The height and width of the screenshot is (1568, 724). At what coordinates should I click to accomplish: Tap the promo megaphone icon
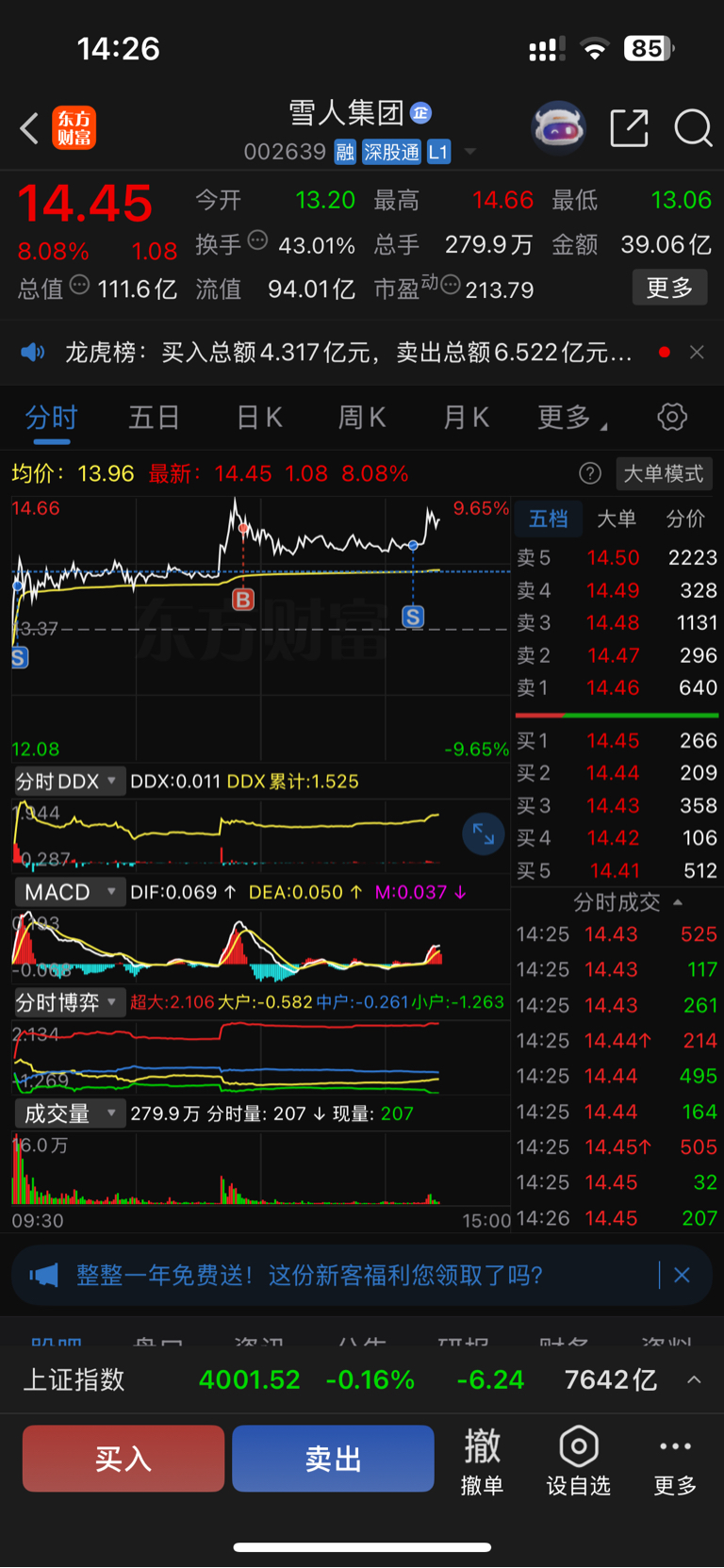pos(43,1276)
